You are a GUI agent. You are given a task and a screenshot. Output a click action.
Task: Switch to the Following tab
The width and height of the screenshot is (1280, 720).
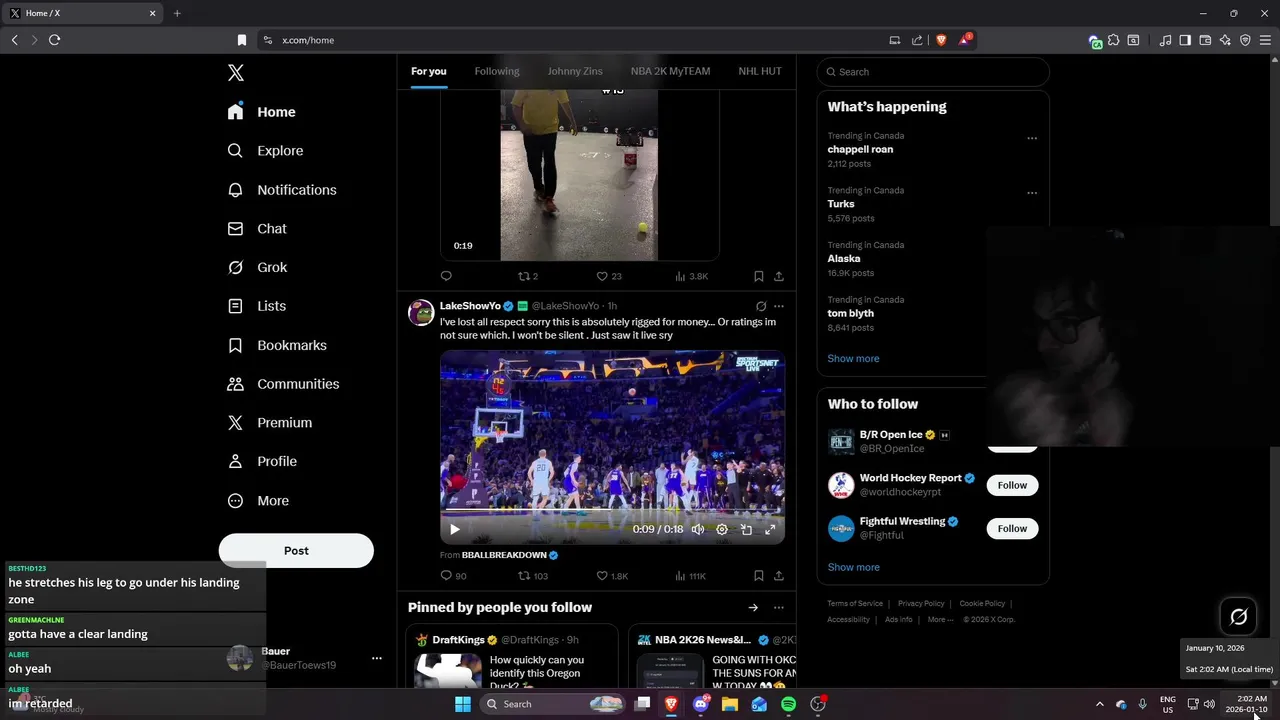point(497,72)
